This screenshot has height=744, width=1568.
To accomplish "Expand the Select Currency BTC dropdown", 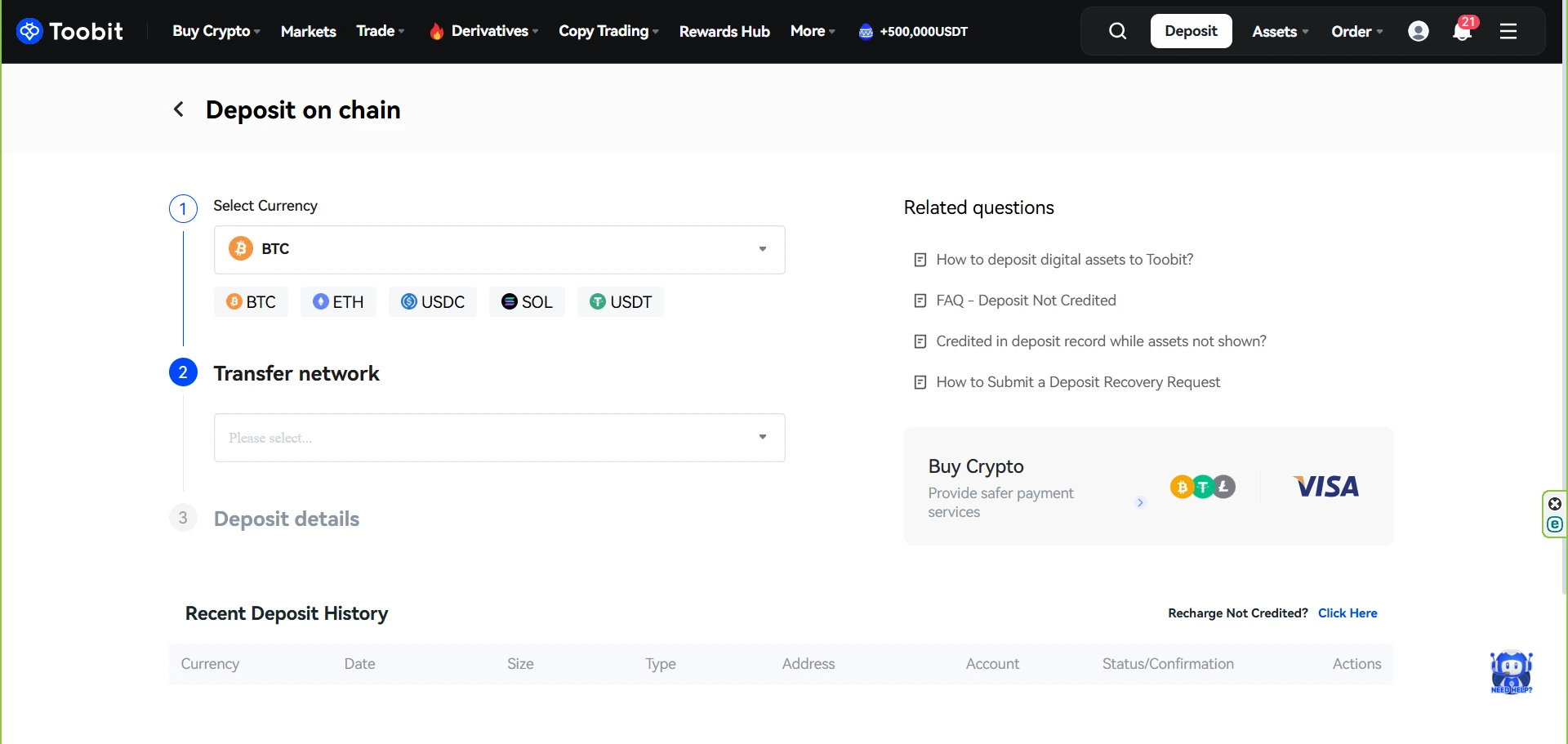I will 499,249.
